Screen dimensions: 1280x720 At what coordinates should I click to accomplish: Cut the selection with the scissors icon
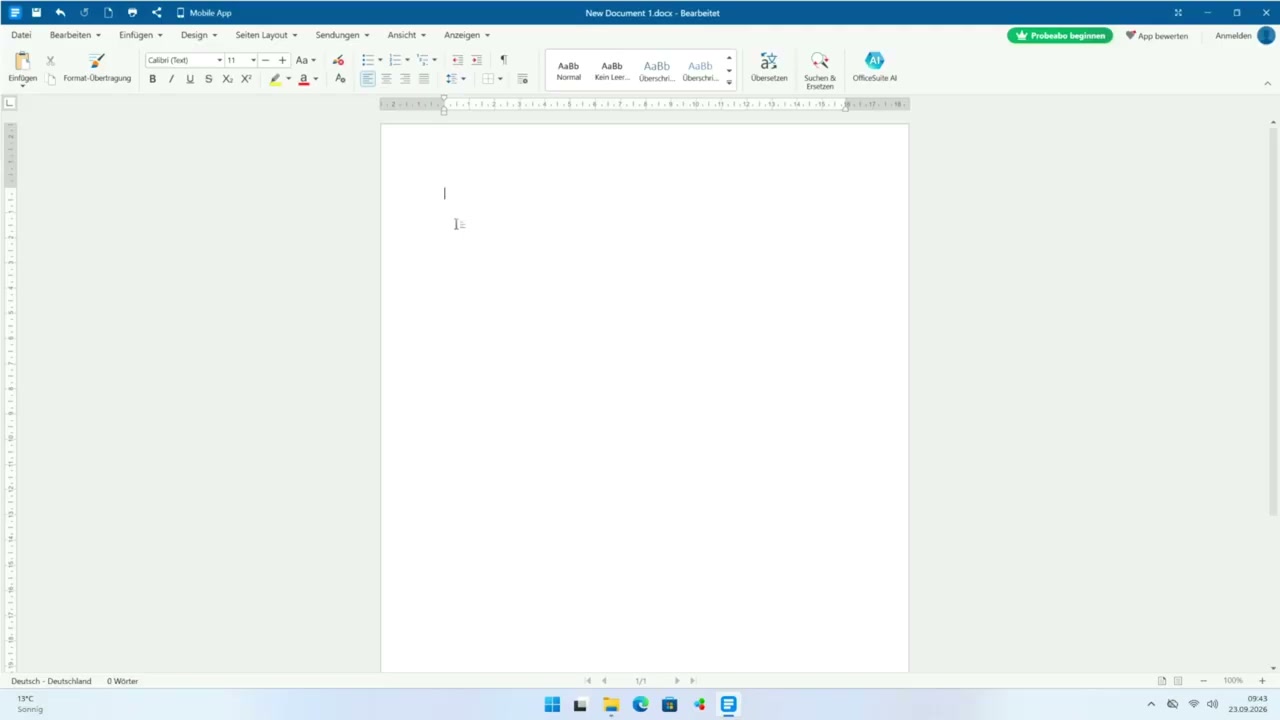tap(50, 61)
